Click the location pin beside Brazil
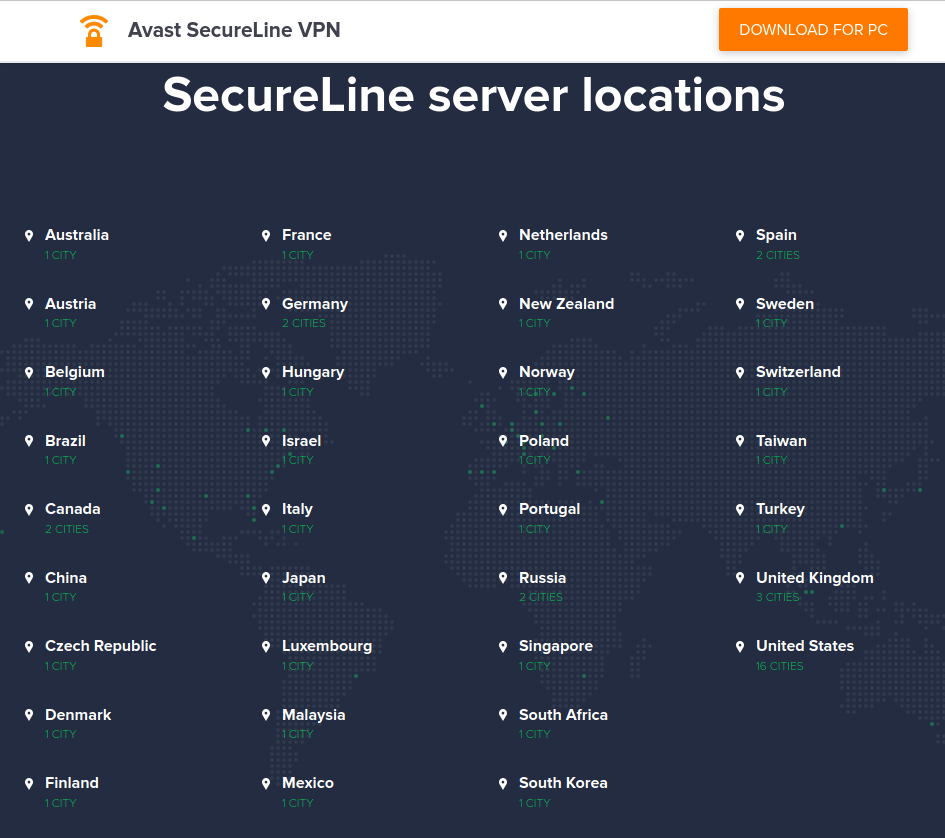 [x=29, y=441]
